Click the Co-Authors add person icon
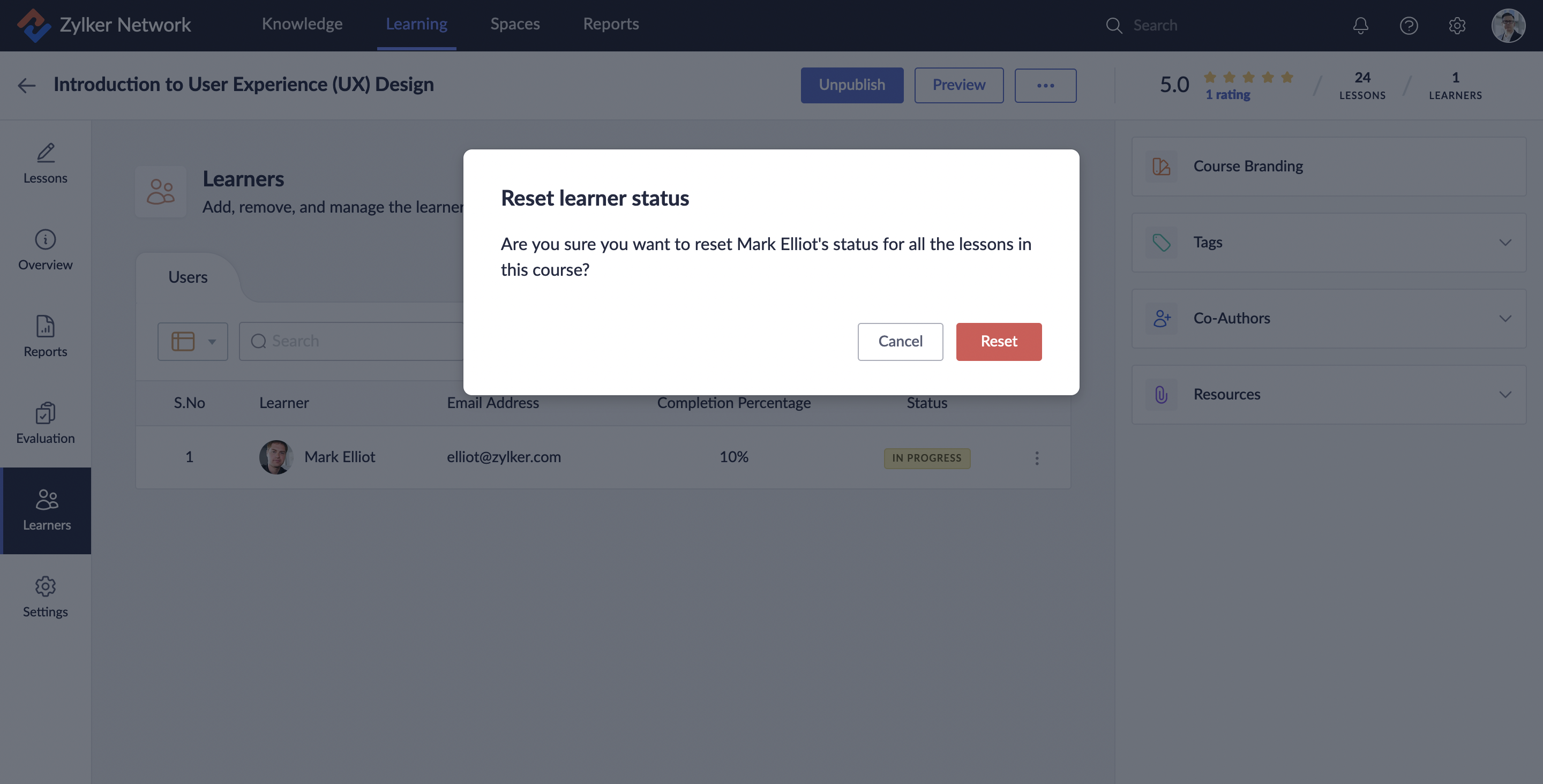The image size is (1543, 784). 1162,318
